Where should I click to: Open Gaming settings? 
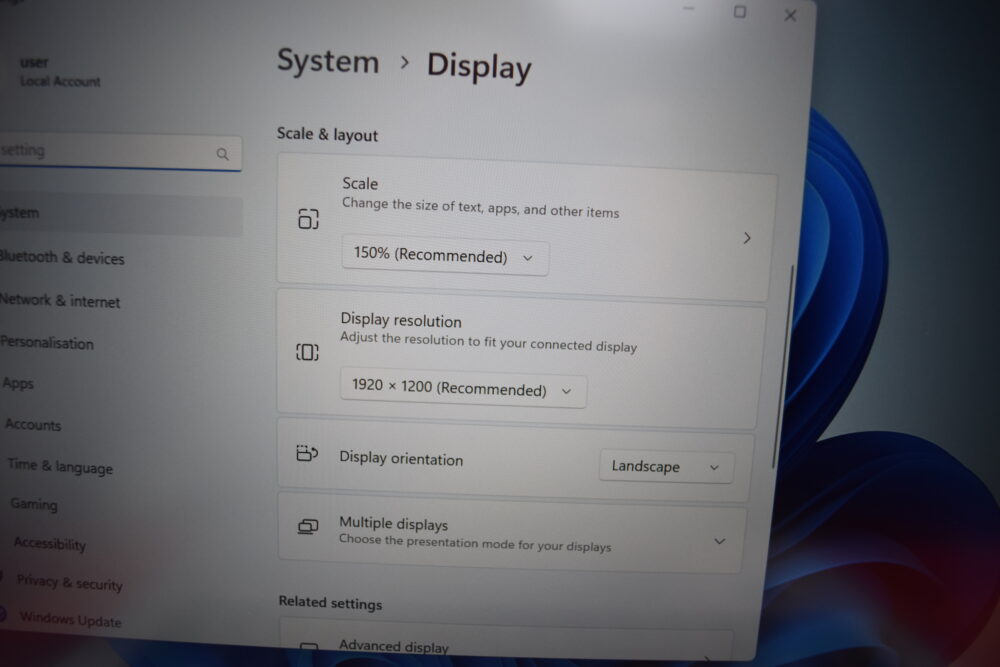(34, 504)
